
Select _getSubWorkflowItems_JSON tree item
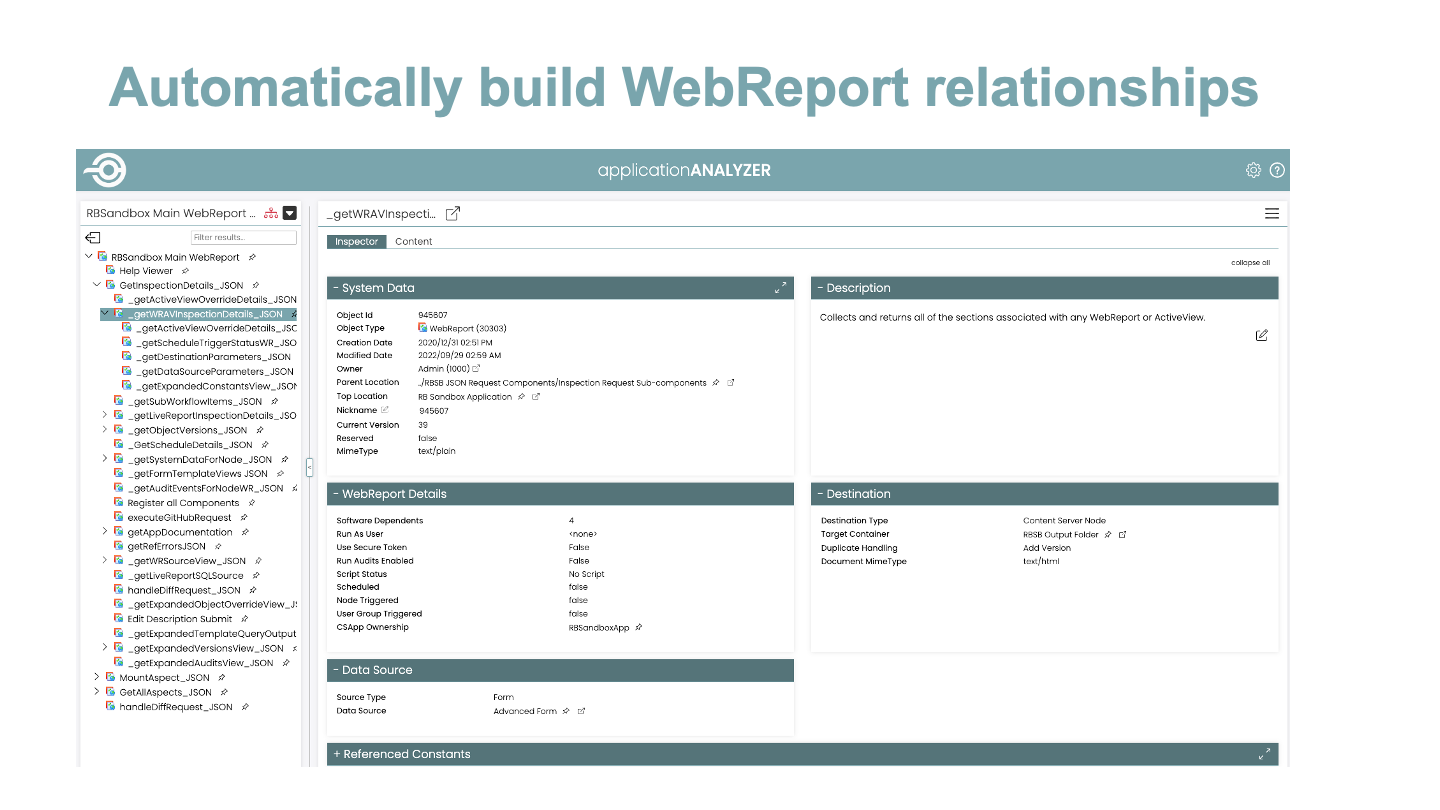coord(195,401)
